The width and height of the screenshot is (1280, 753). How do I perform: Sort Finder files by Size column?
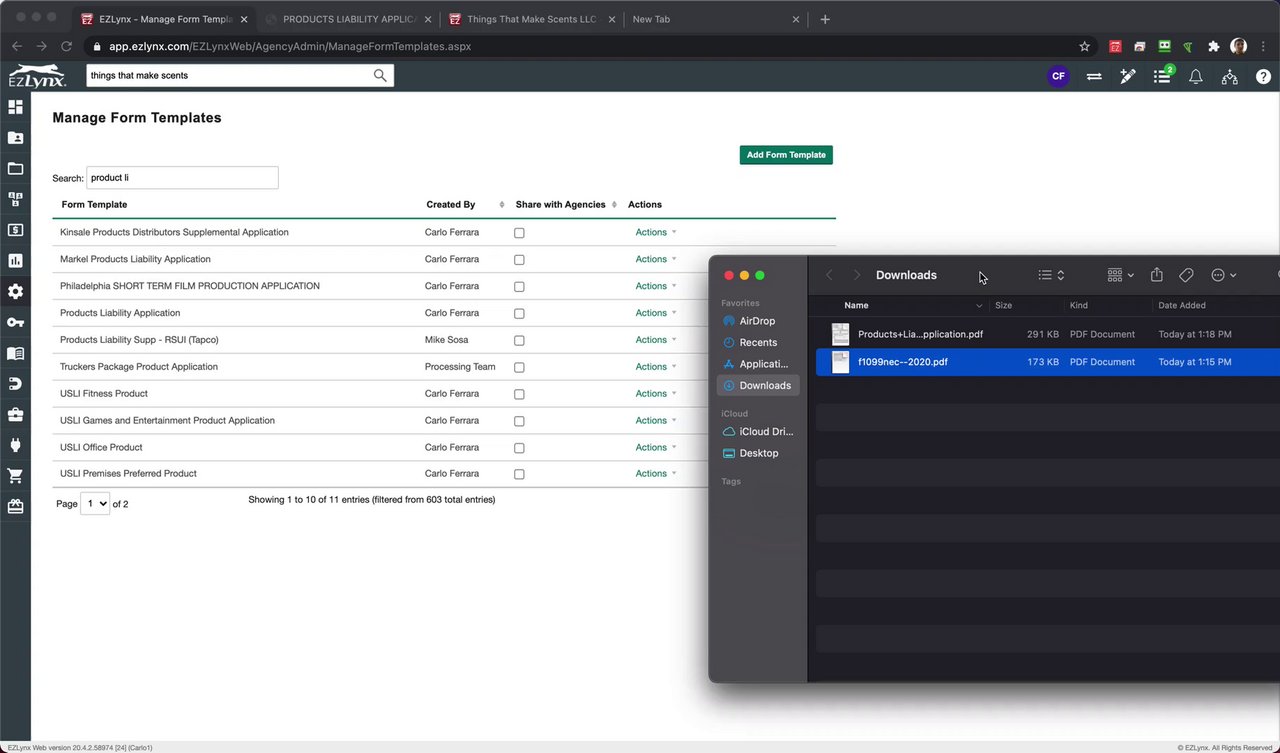point(1004,305)
